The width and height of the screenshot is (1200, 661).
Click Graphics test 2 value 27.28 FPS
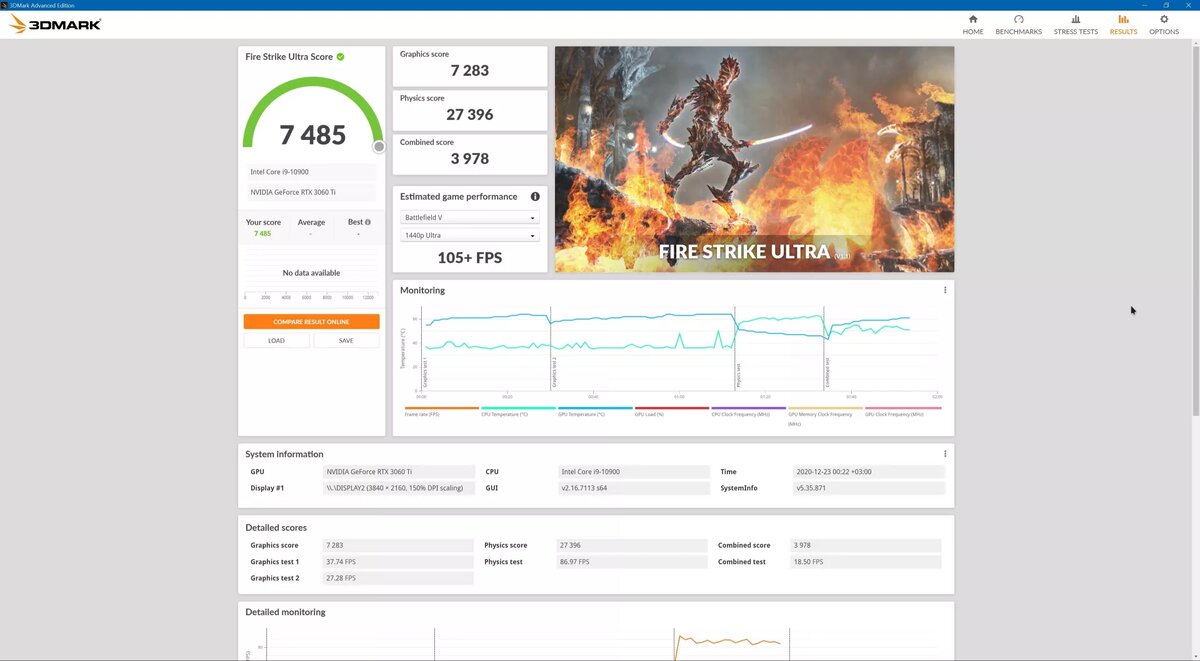(398, 578)
